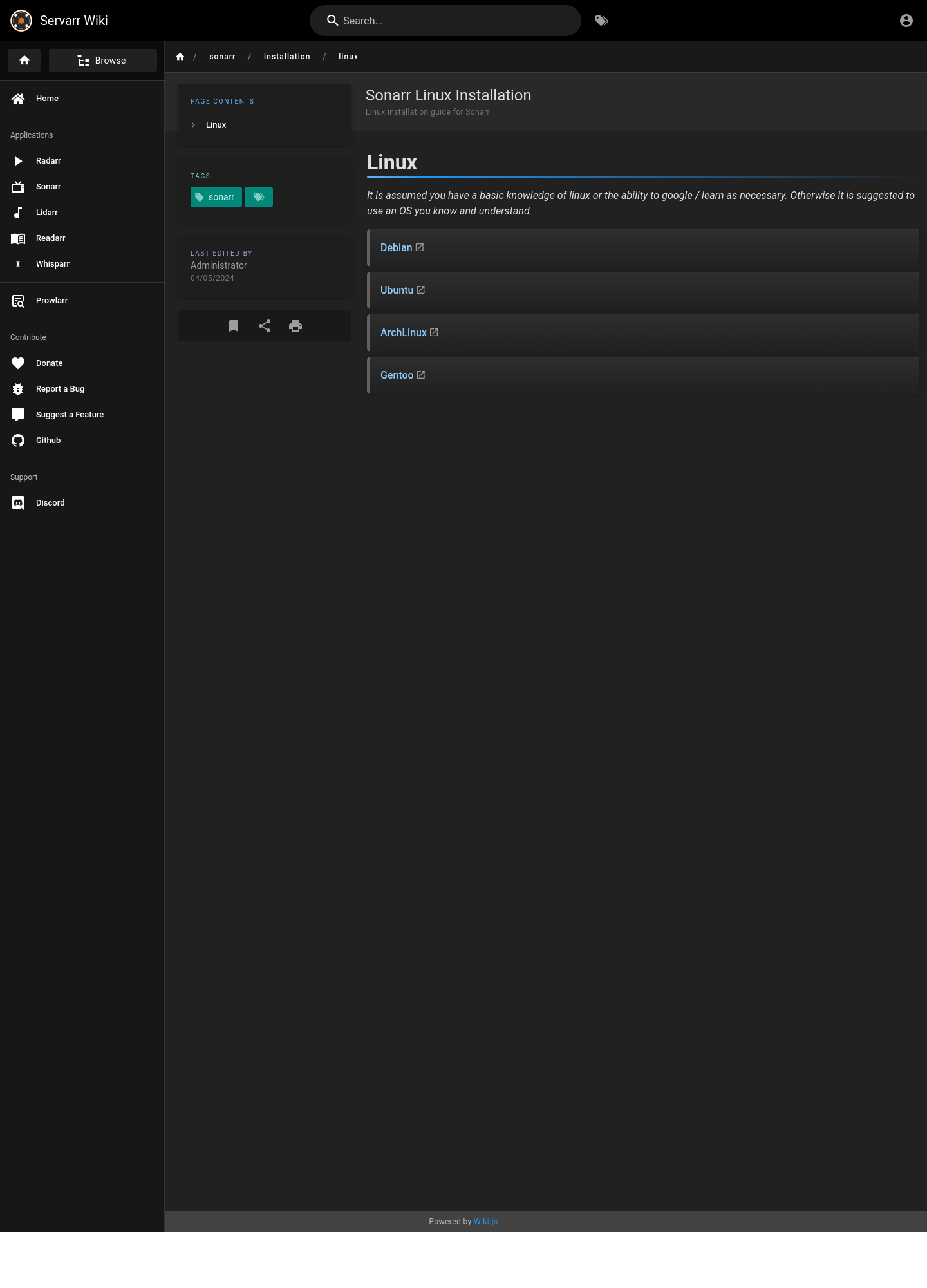927x1288 pixels.
Task: Print this page icon
Action: [295, 326]
